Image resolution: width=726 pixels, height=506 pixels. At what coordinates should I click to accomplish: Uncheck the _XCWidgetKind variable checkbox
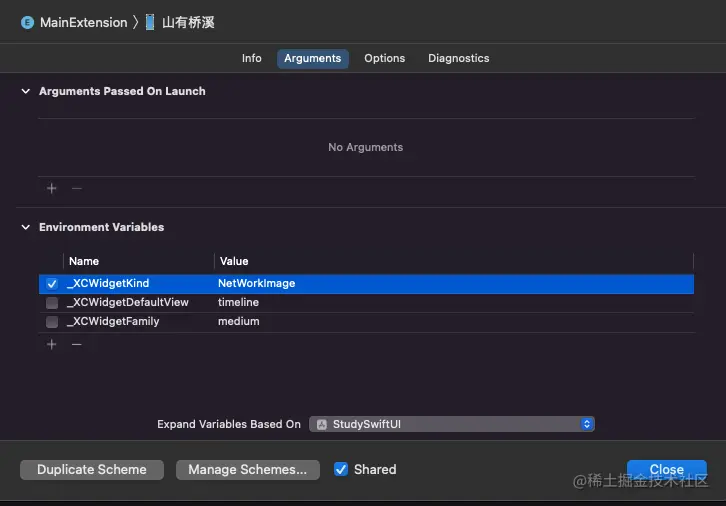pos(52,284)
